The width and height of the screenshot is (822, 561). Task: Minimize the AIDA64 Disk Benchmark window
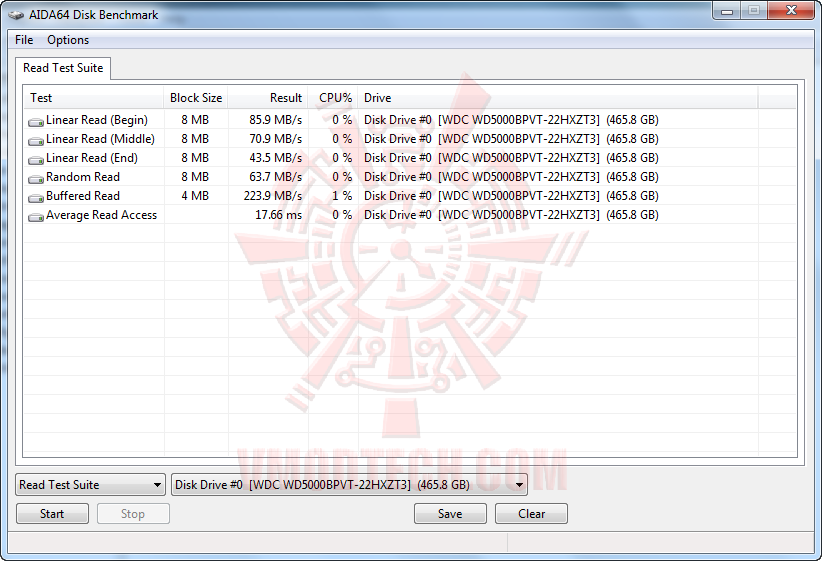pyautogui.click(x=727, y=10)
